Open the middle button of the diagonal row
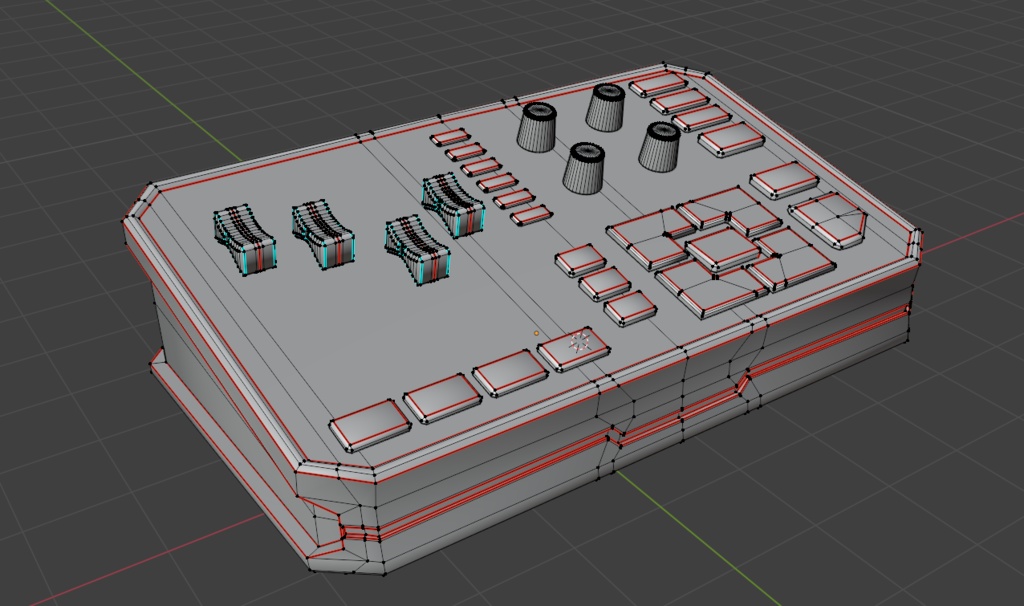This screenshot has width=1024, height=606. tap(487, 175)
